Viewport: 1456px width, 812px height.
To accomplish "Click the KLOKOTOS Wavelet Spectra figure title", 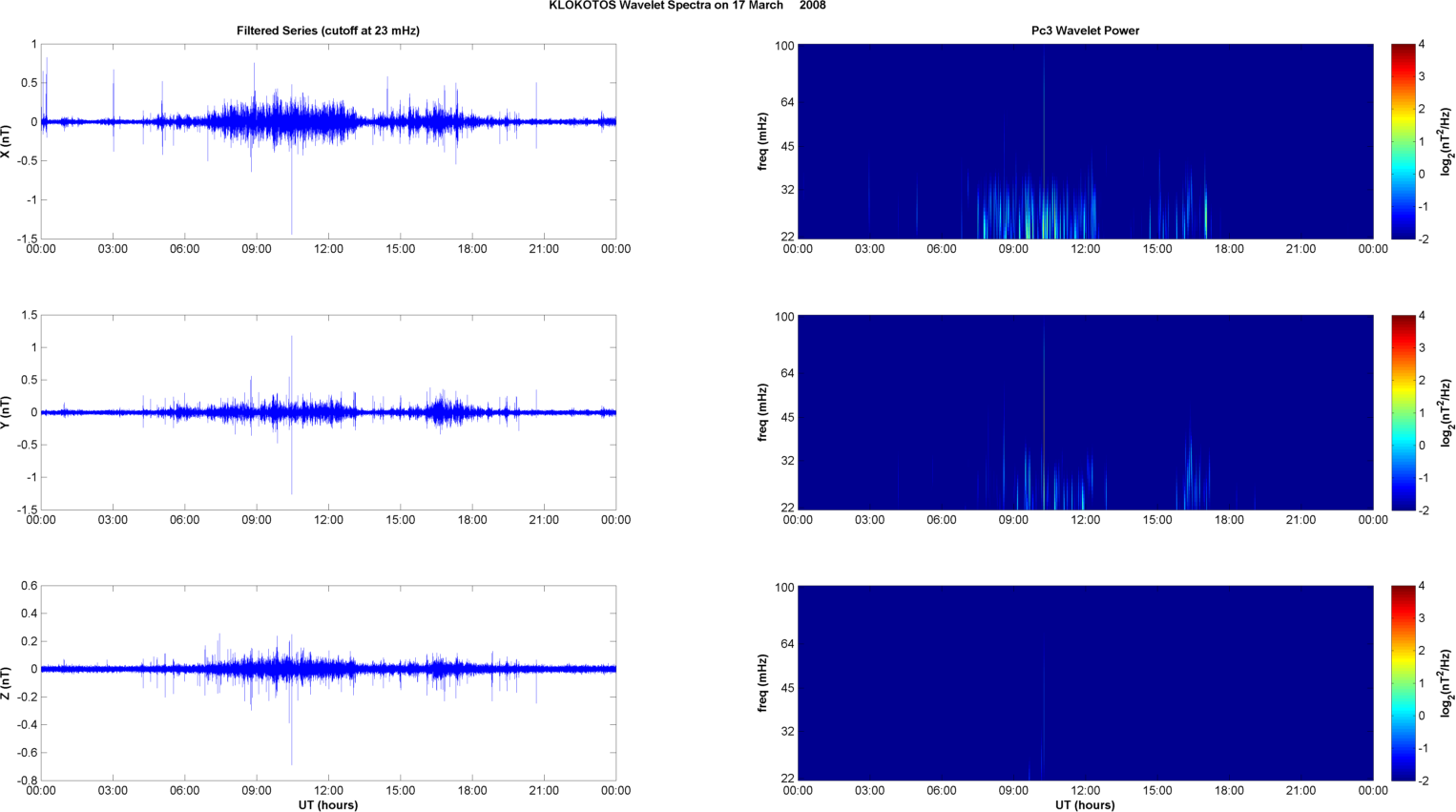I will pos(687,6).
